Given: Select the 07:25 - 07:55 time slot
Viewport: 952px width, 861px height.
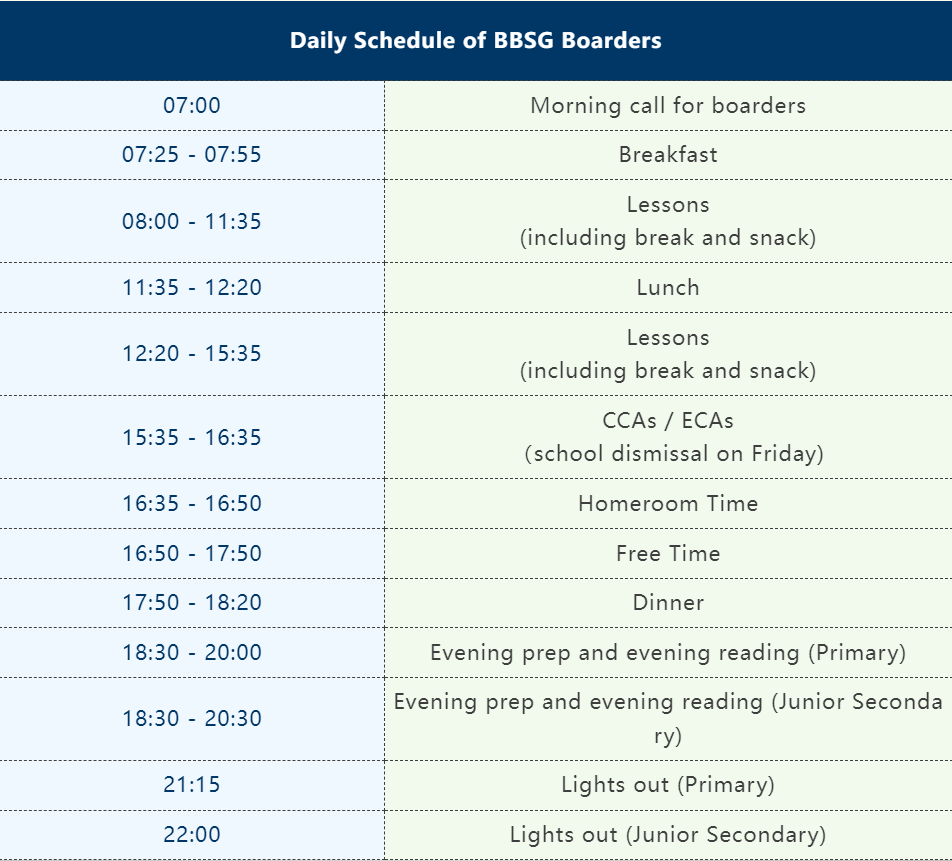Looking at the screenshot, I should click(192, 155).
